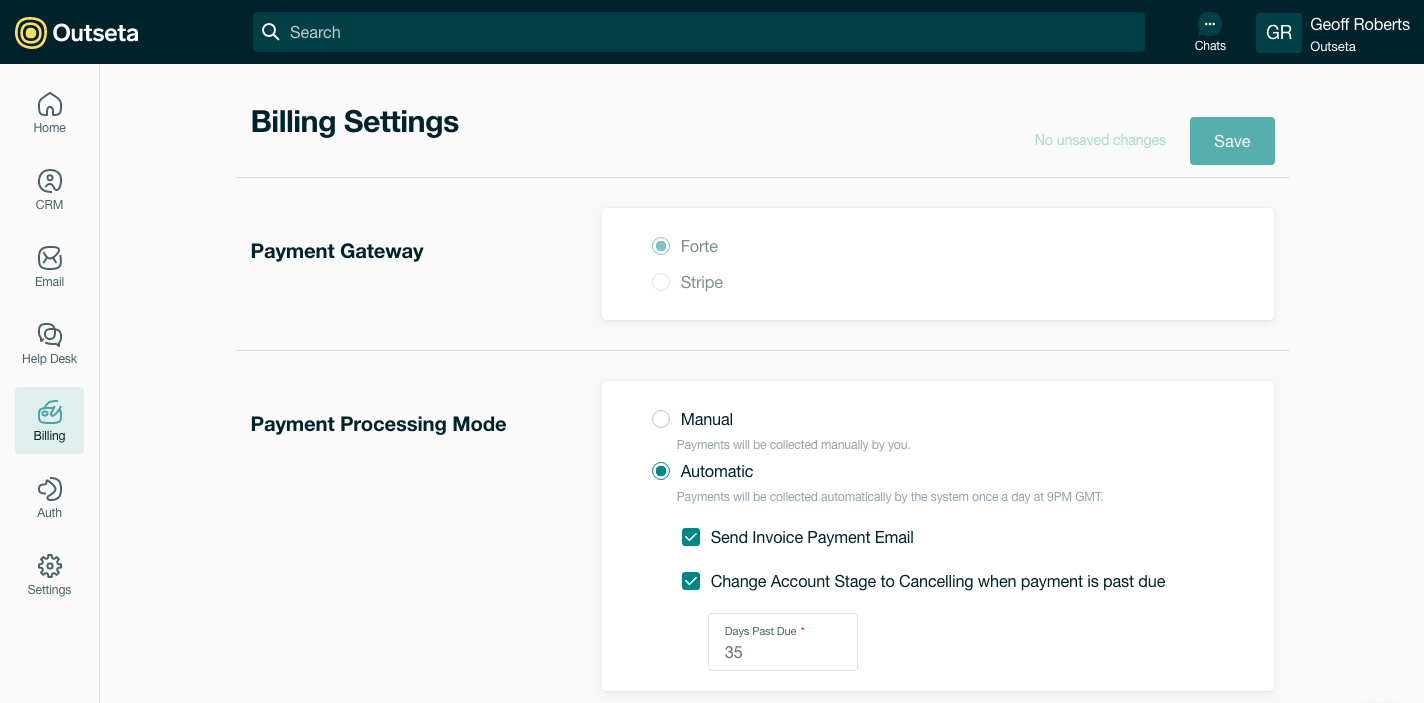Click the Save button

coord(1232,141)
